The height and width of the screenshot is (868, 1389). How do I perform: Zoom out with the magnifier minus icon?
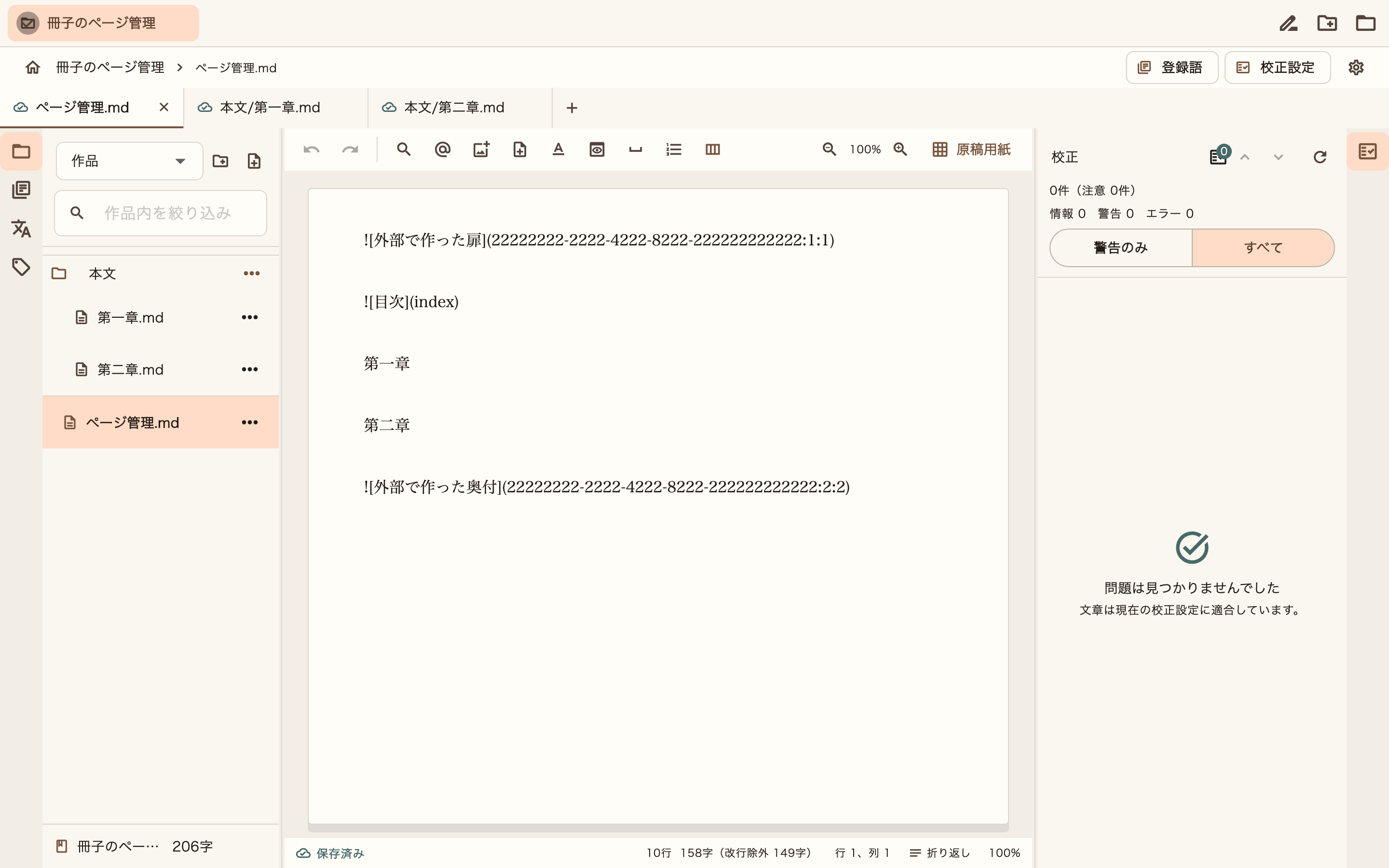pyautogui.click(x=830, y=150)
